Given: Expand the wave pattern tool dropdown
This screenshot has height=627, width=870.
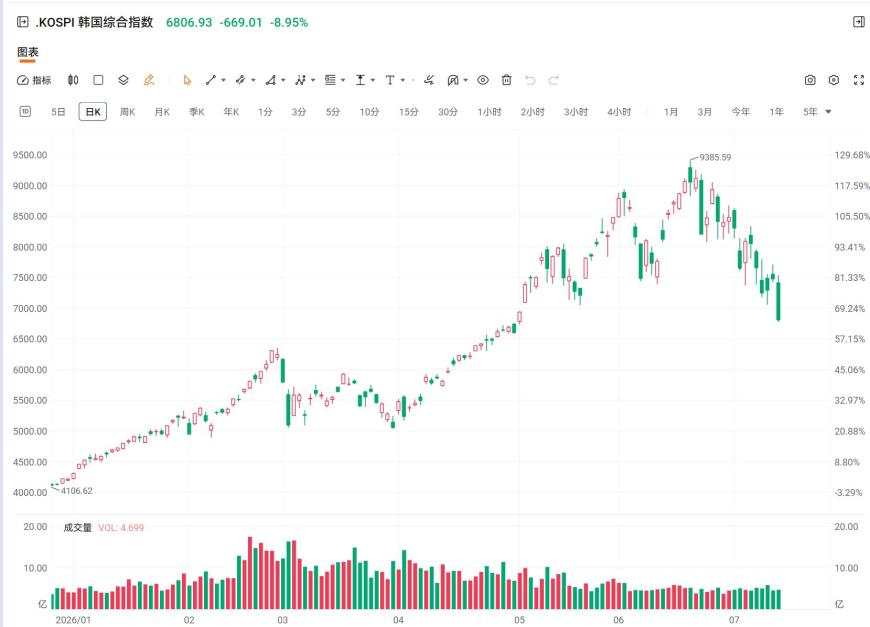Looking at the screenshot, I should pyautogui.click(x=313, y=80).
